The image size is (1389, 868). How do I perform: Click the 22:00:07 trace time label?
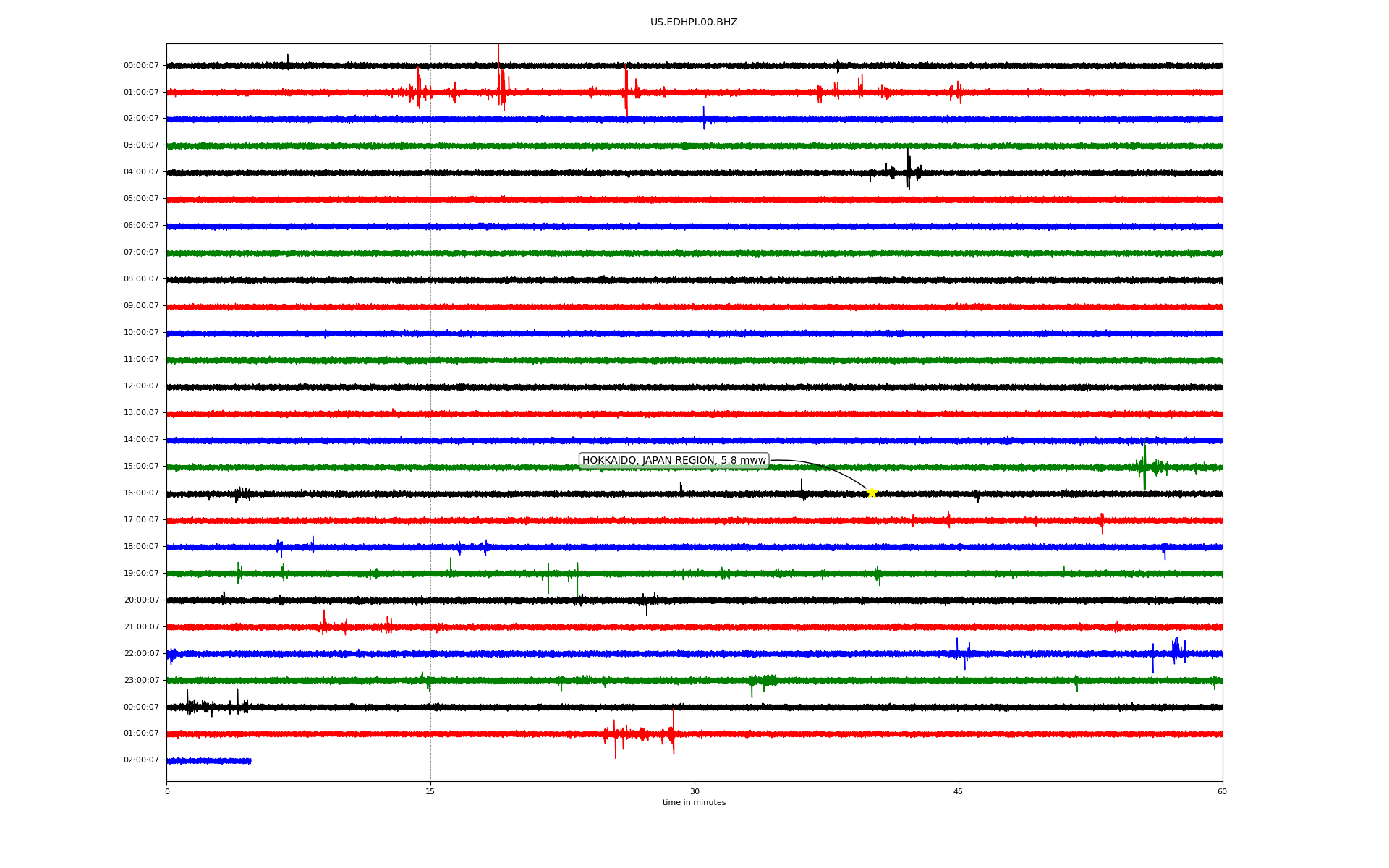coord(141,654)
